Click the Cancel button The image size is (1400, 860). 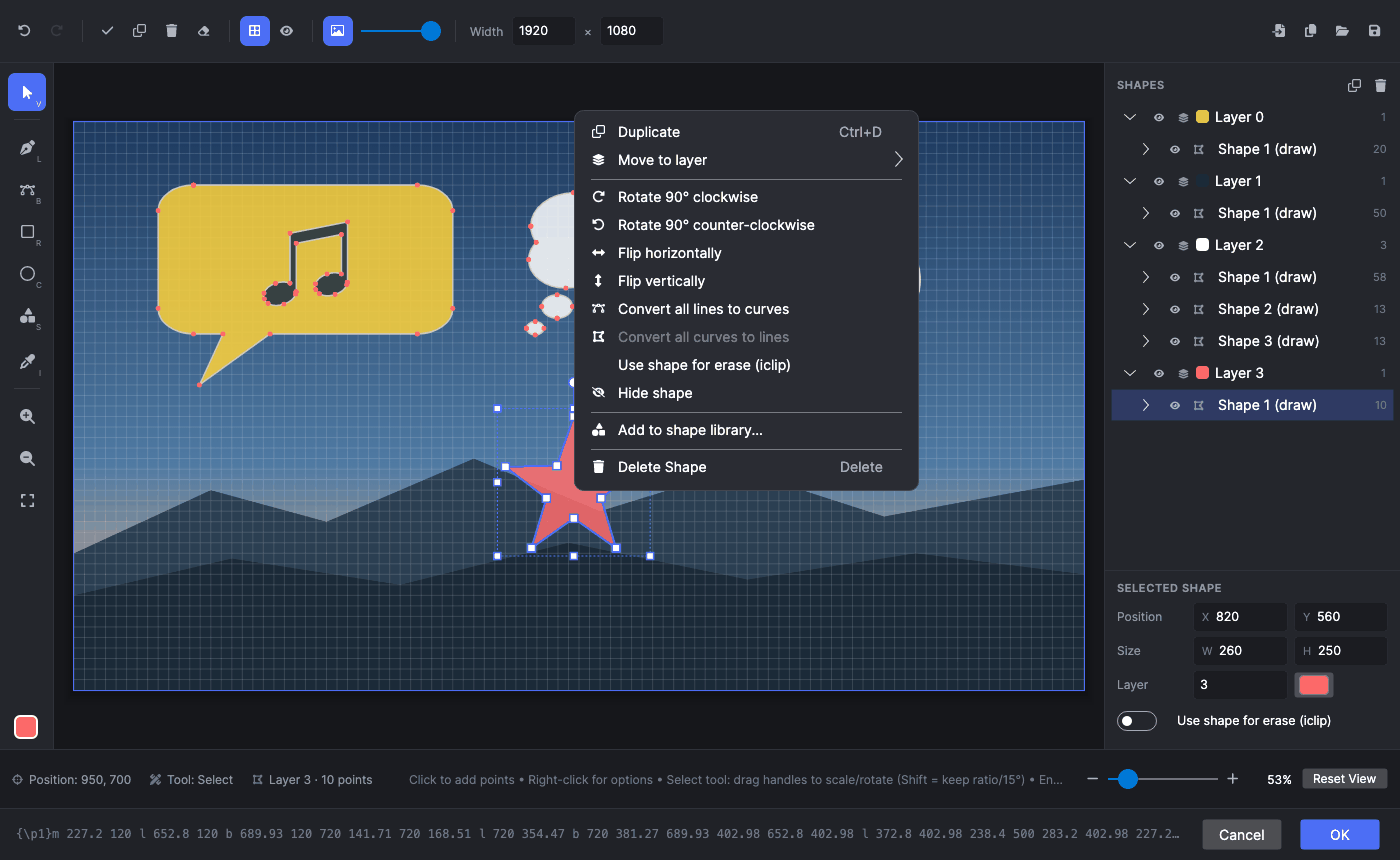(x=1242, y=835)
